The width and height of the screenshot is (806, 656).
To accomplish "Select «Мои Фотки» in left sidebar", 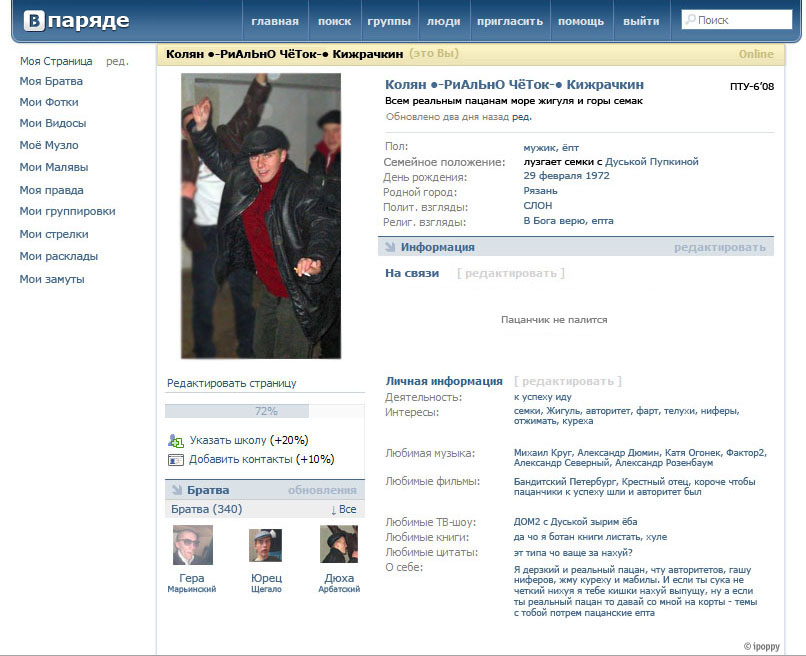I will (49, 102).
